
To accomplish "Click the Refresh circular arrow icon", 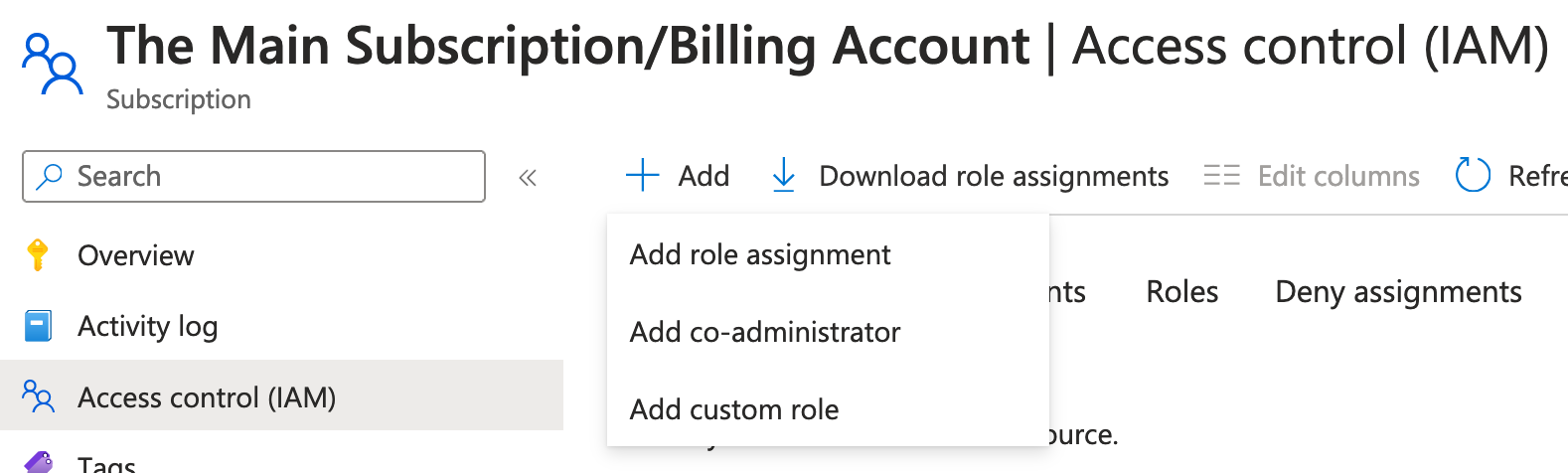I will pyautogui.click(x=1473, y=176).
